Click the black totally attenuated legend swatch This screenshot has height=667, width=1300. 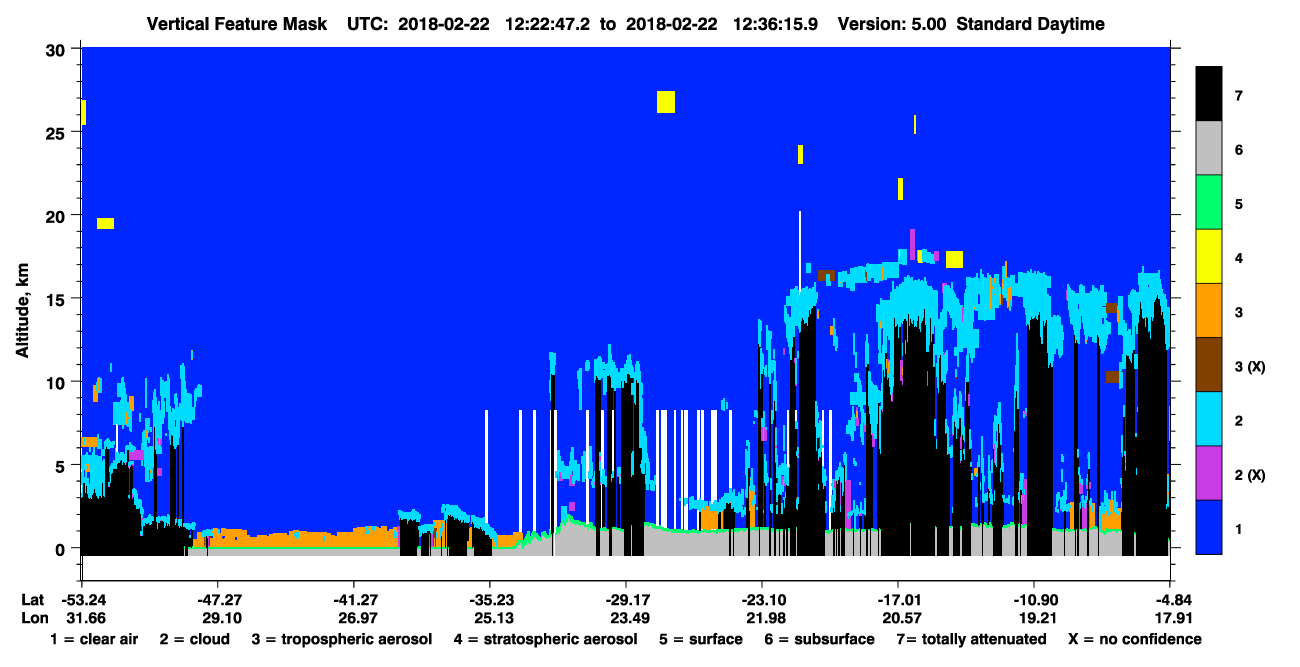pos(1209,94)
